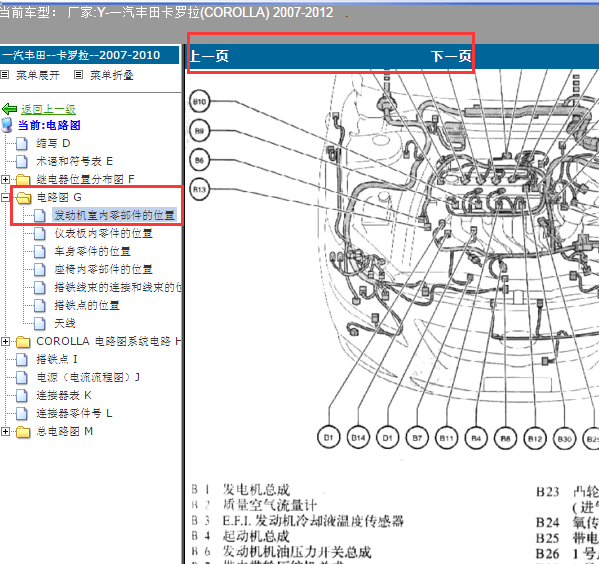Select COROLLA 电路图系统电路 H label
The image size is (599, 564).
(108, 341)
